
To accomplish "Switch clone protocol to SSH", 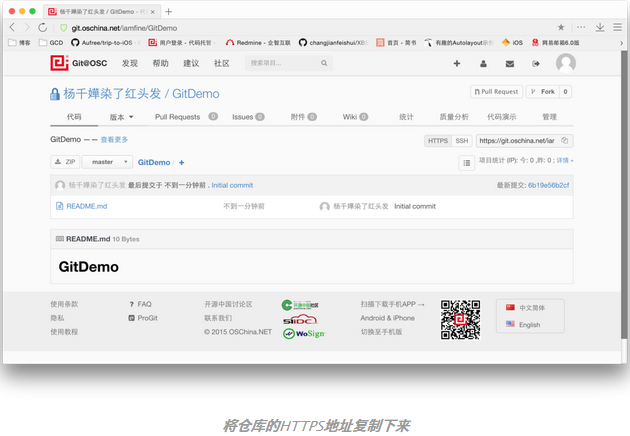I will [x=461, y=141].
